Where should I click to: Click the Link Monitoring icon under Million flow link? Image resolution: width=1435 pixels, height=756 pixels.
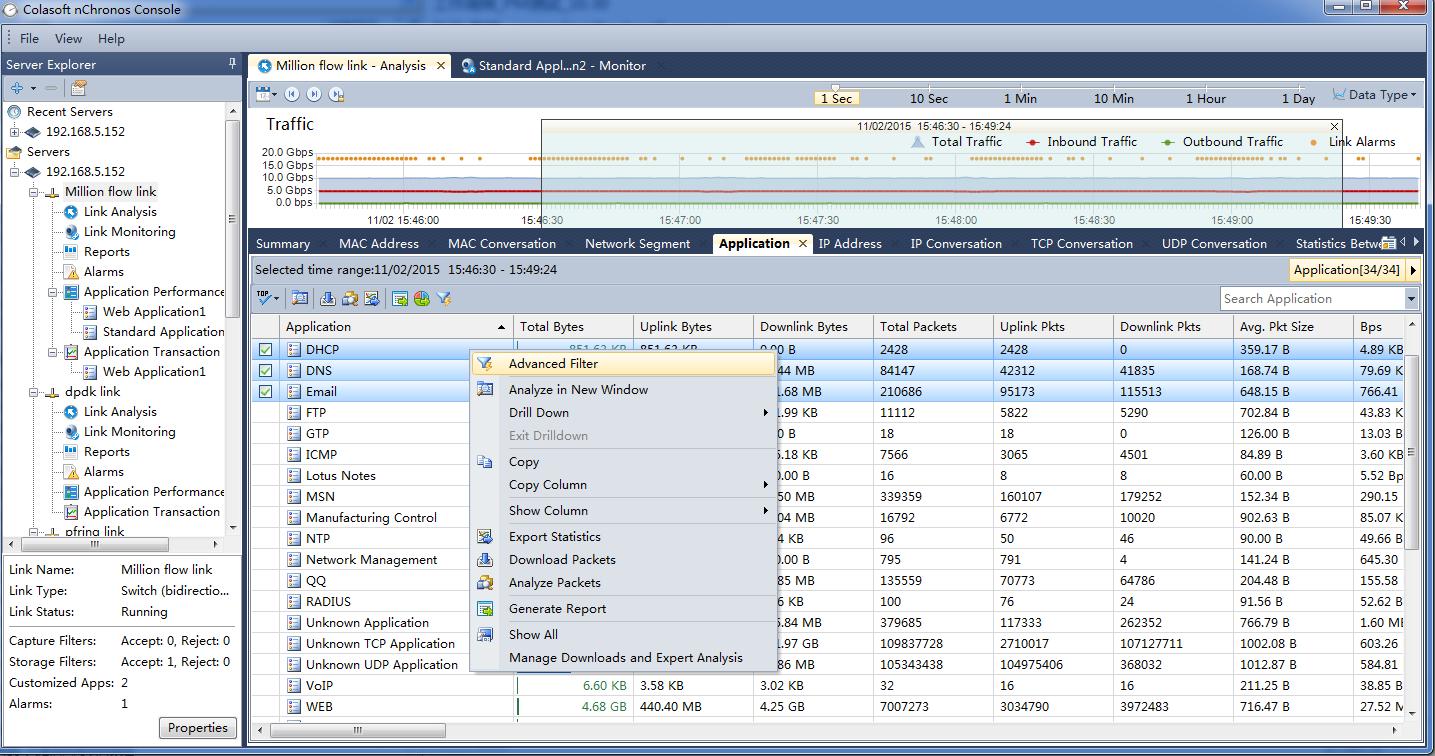click(x=71, y=232)
